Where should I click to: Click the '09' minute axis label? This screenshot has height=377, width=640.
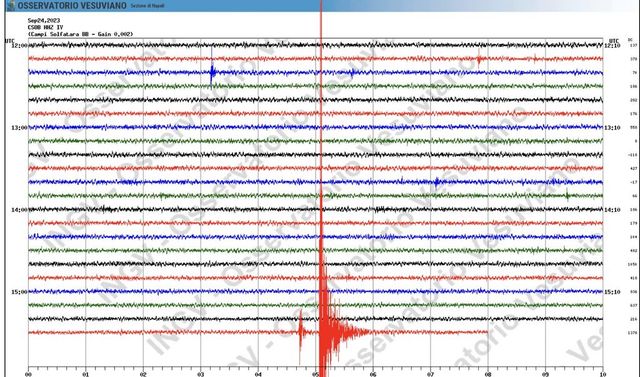pyautogui.click(x=545, y=374)
